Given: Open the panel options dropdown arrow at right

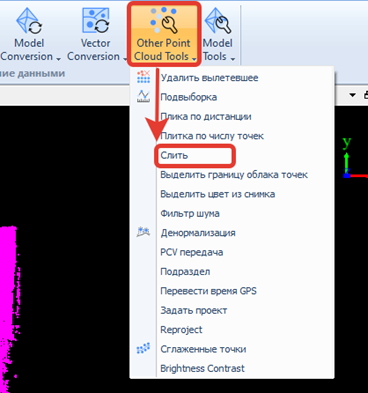Looking at the screenshot, I should 352,95.
